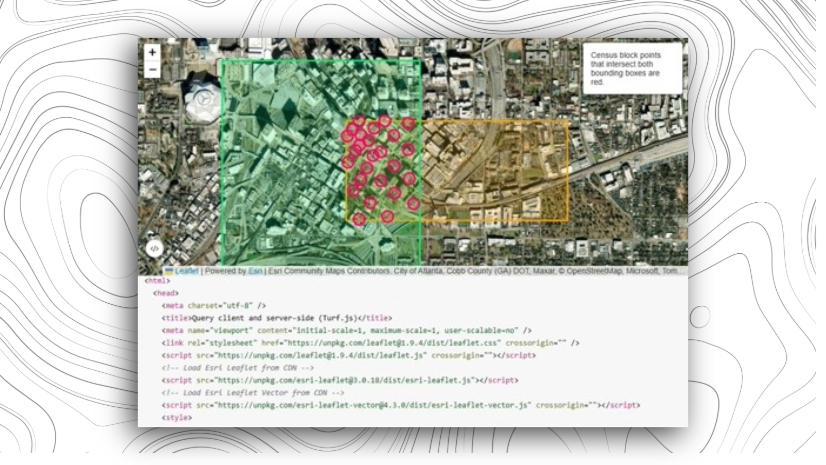Click the 'Census block points' info box

(x=632, y=68)
